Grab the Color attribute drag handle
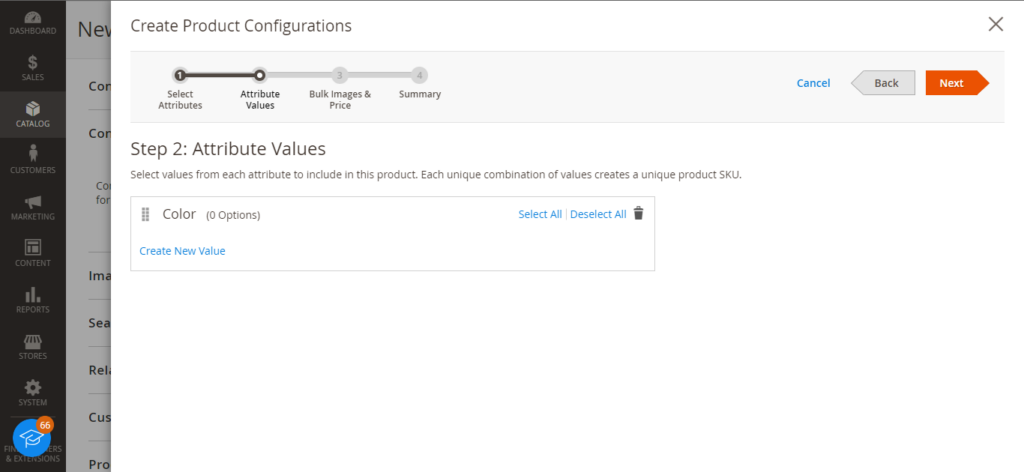 click(x=146, y=214)
